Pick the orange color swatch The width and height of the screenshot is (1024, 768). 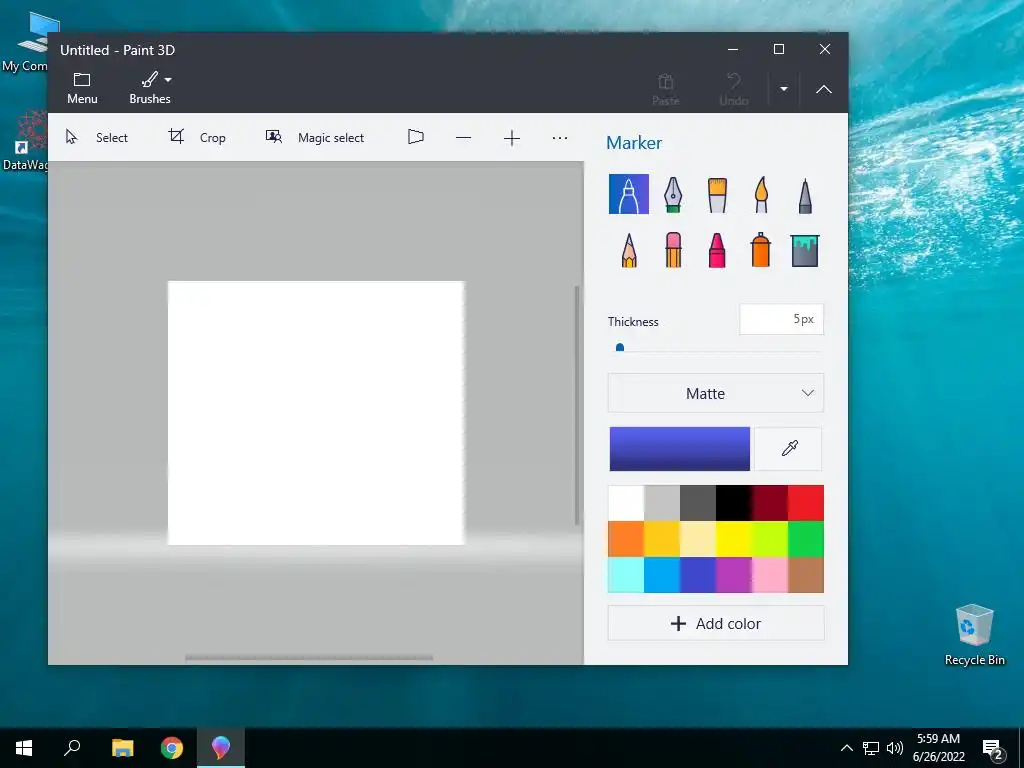pyautogui.click(x=626, y=539)
